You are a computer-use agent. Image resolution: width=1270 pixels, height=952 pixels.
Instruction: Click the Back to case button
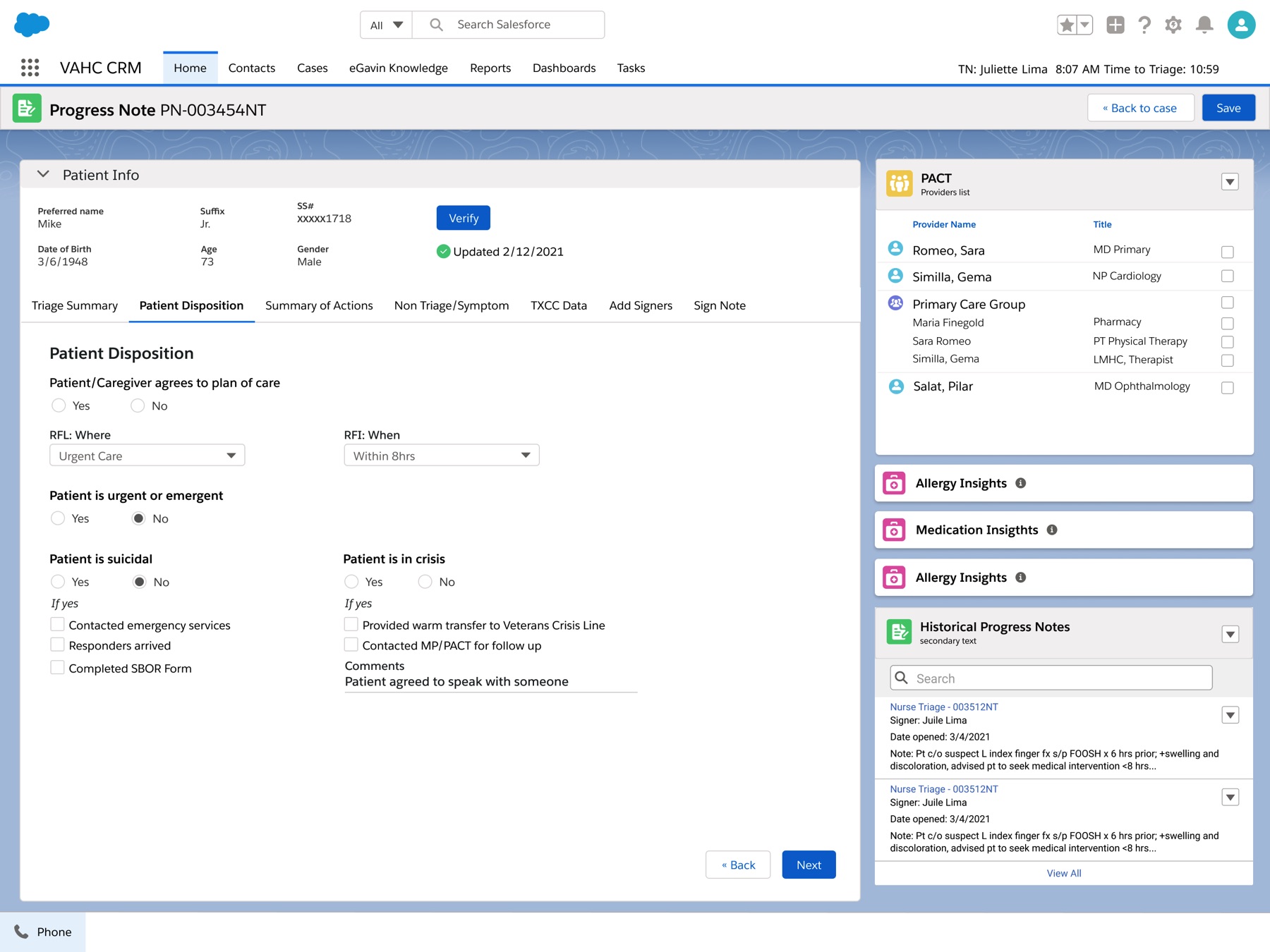(1140, 108)
